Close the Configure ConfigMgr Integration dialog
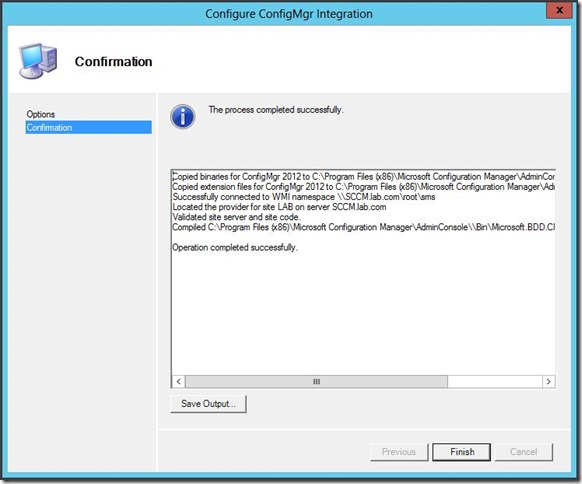The height and width of the screenshot is (484, 582). point(559,10)
